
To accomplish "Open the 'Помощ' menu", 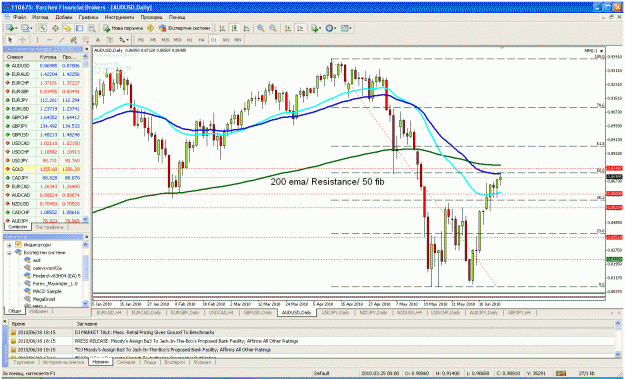I will [x=177, y=17].
